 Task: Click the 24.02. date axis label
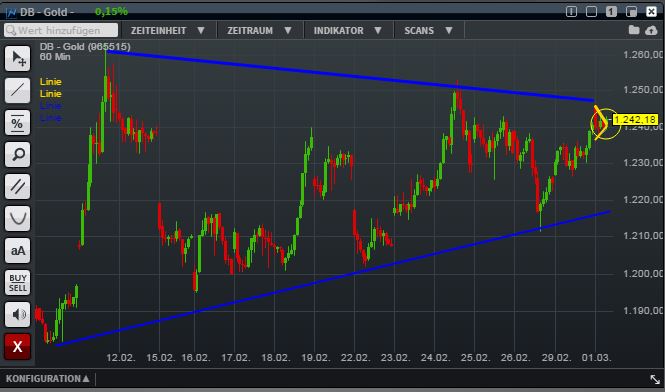(435, 358)
